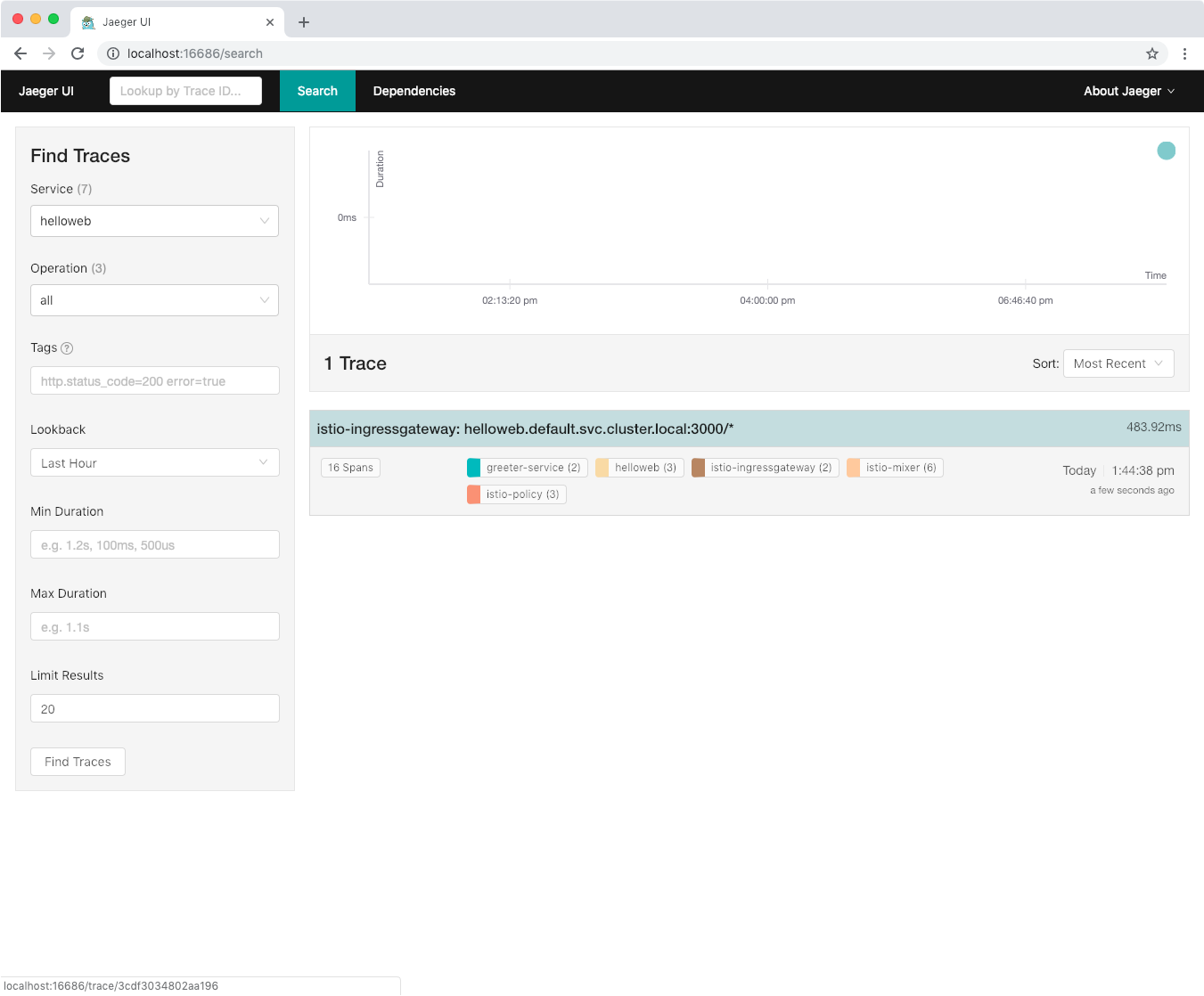Click the Tags help question icon
The image size is (1204, 996).
(67, 348)
